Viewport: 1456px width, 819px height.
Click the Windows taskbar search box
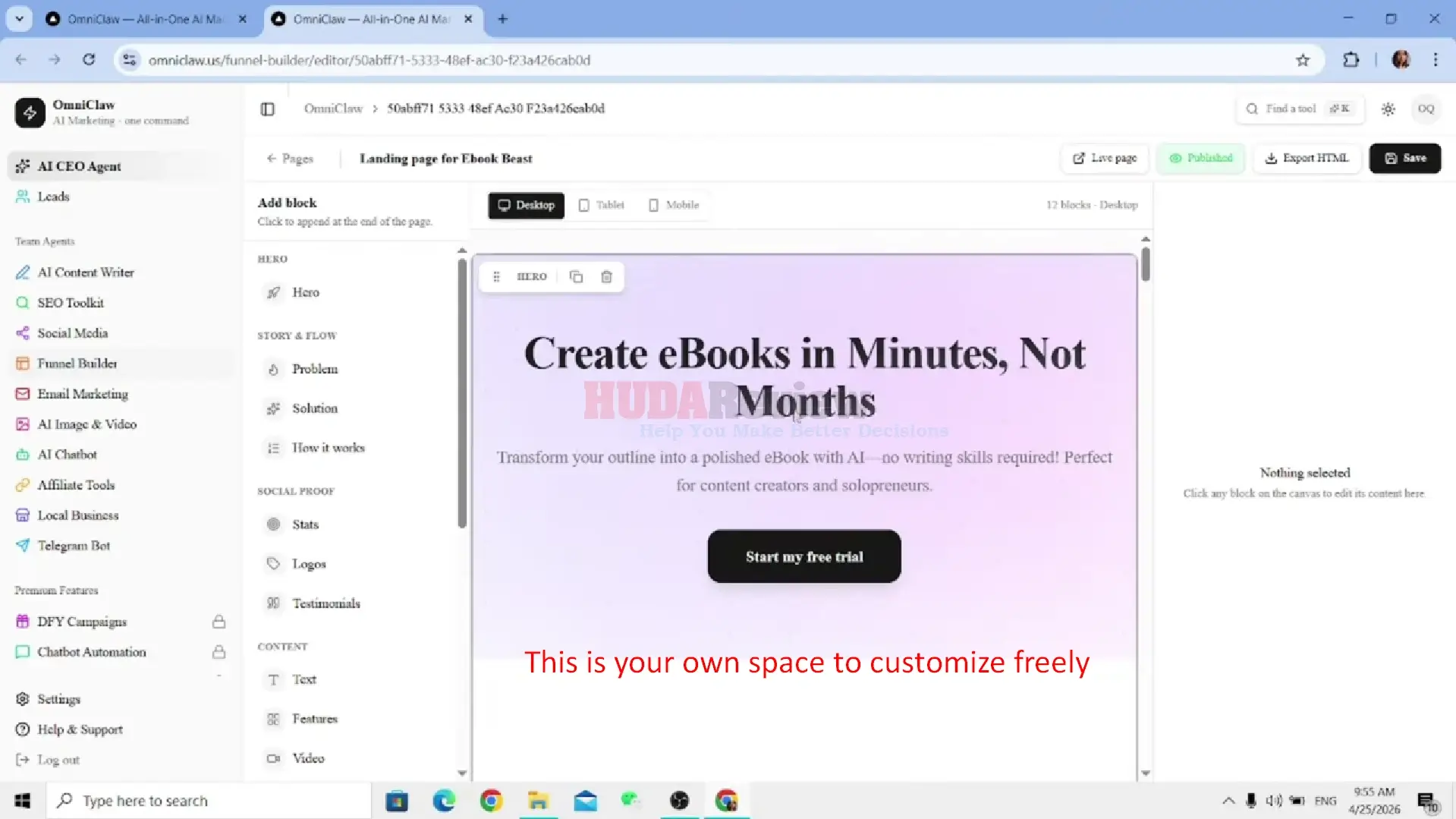(x=209, y=801)
